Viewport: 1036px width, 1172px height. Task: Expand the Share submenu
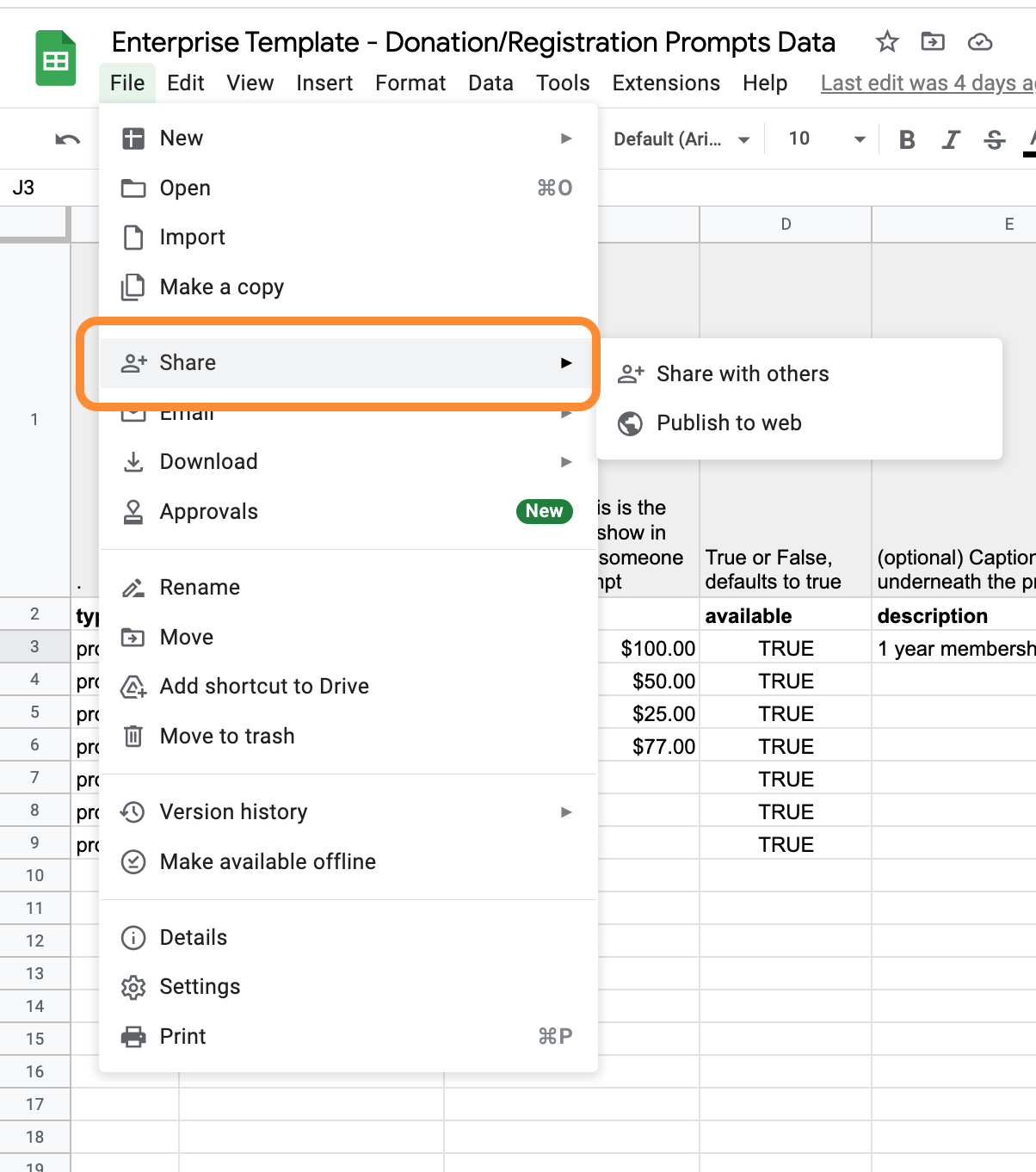point(348,363)
